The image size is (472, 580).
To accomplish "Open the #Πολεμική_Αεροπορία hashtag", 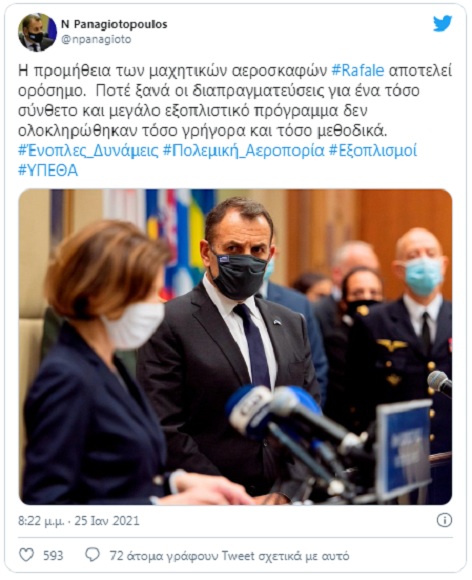I will click(244, 151).
